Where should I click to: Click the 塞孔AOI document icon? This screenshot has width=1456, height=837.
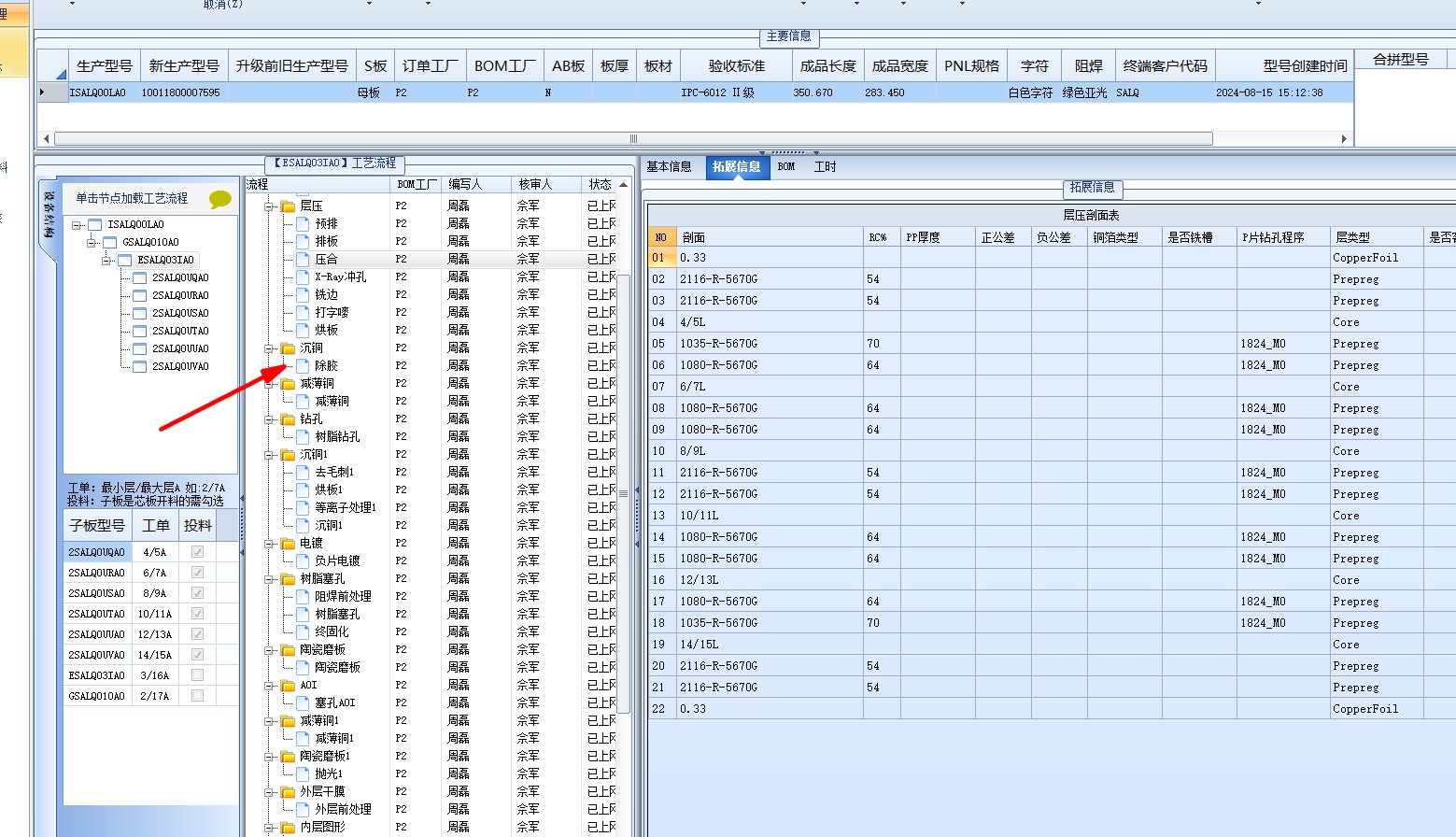tap(303, 702)
